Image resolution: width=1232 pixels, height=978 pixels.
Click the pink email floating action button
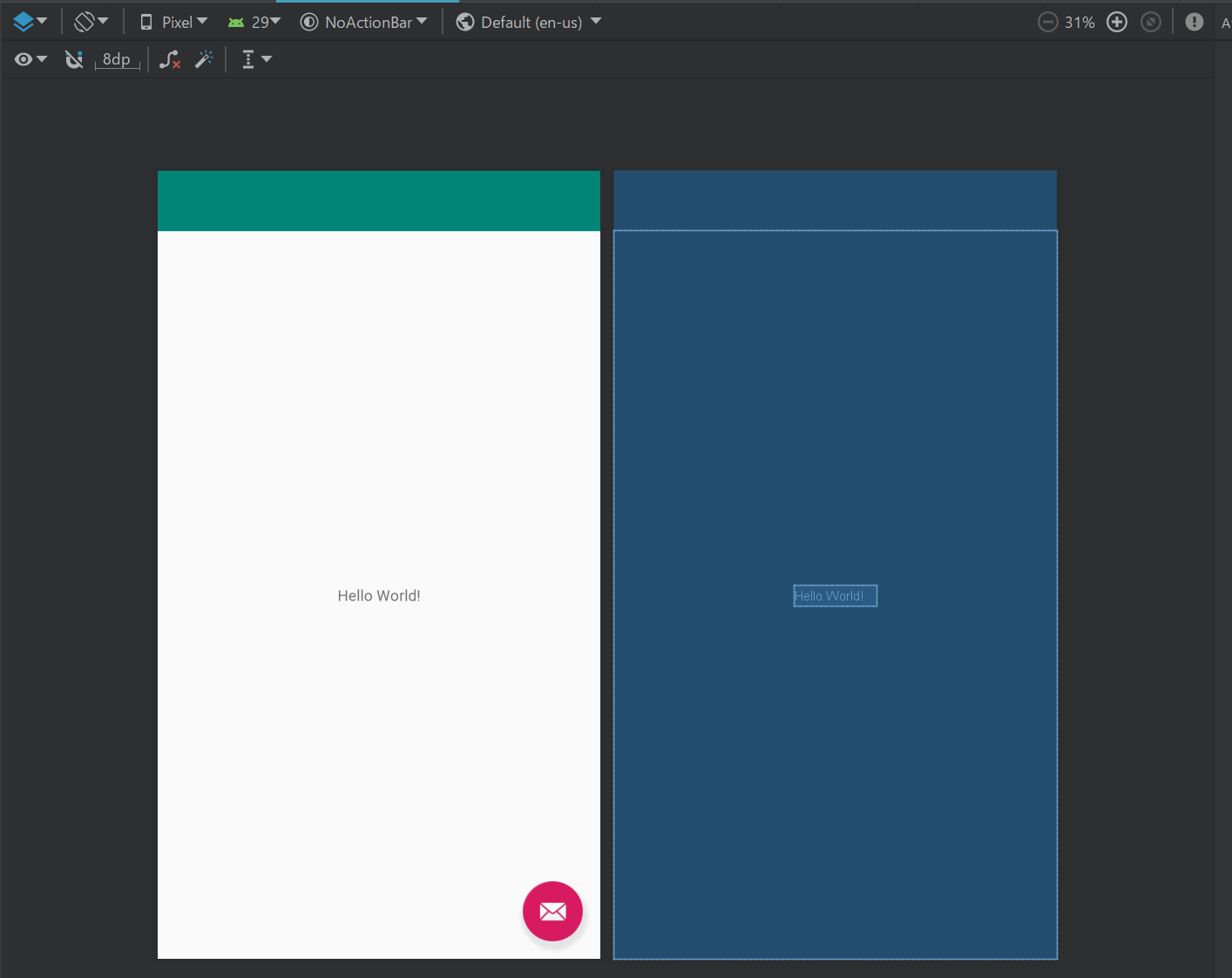[x=552, y=911]
